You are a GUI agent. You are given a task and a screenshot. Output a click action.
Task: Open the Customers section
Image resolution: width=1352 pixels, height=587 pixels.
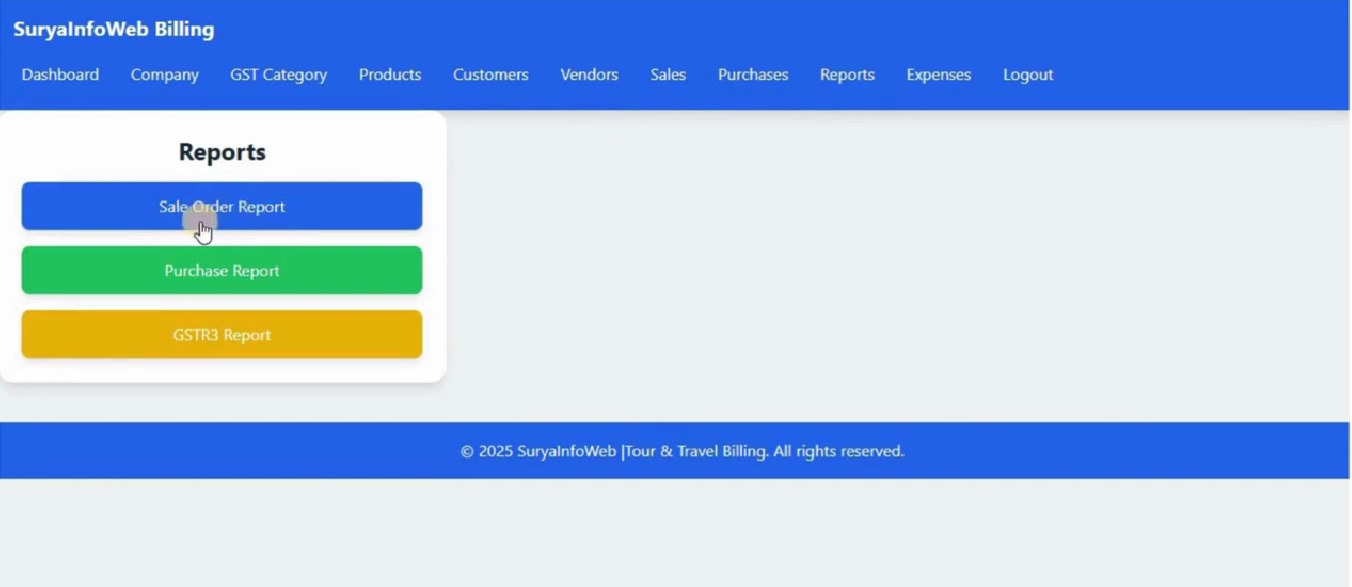click(x=490, y=74)
